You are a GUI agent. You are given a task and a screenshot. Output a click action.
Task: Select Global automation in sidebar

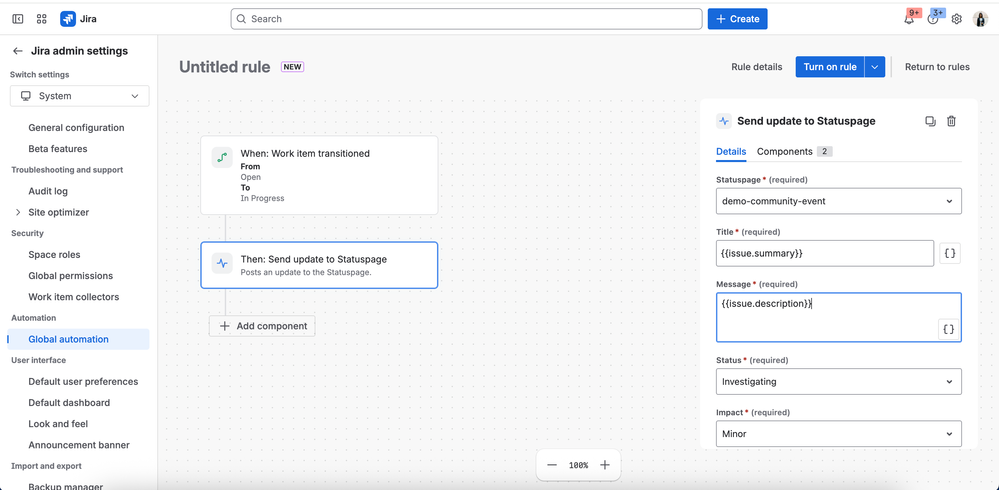(x=78, y=339)
